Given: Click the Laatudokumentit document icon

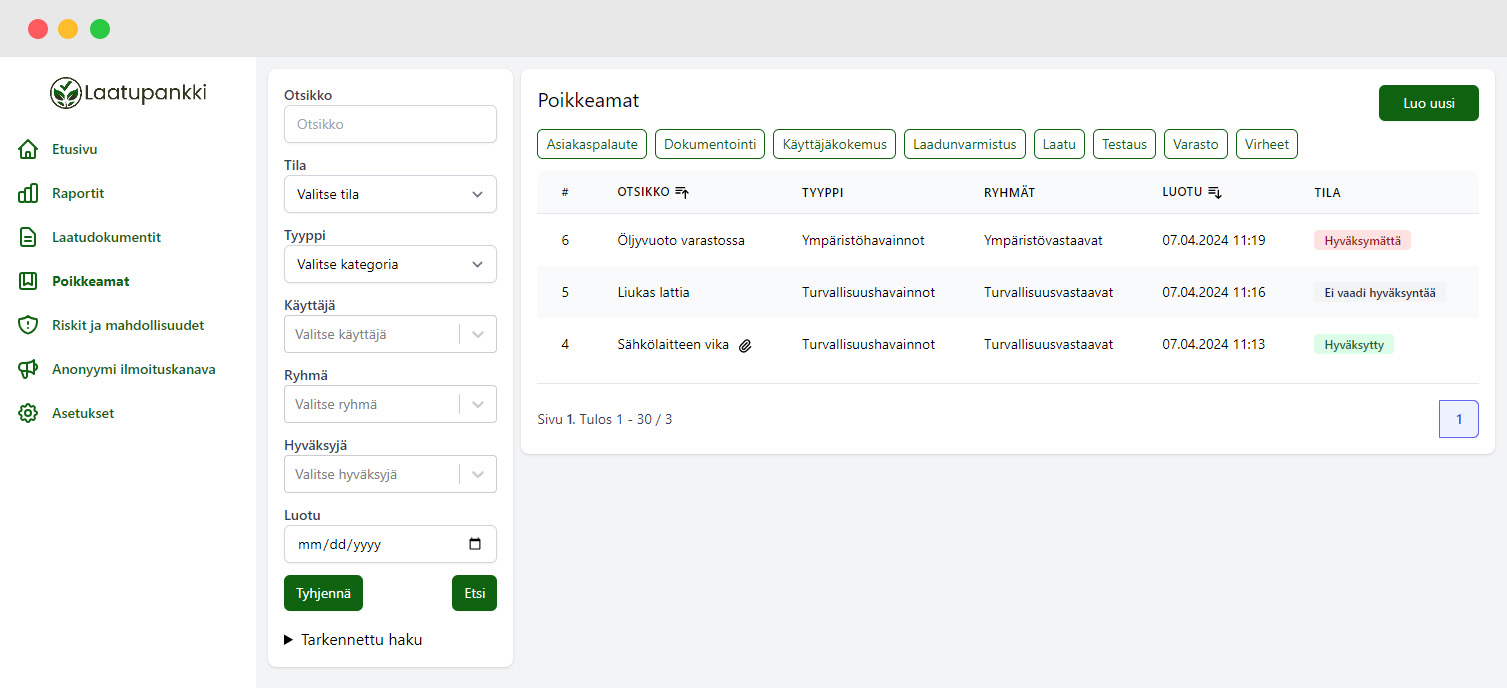Looking at the screenshot, I should click(x=28, y=238).
